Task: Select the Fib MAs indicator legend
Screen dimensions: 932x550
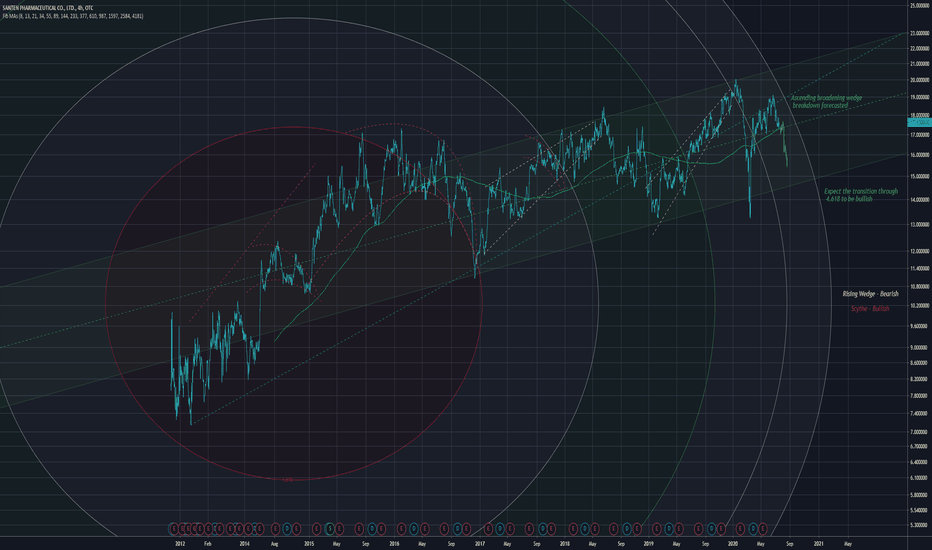Action: tap(72, 16)
